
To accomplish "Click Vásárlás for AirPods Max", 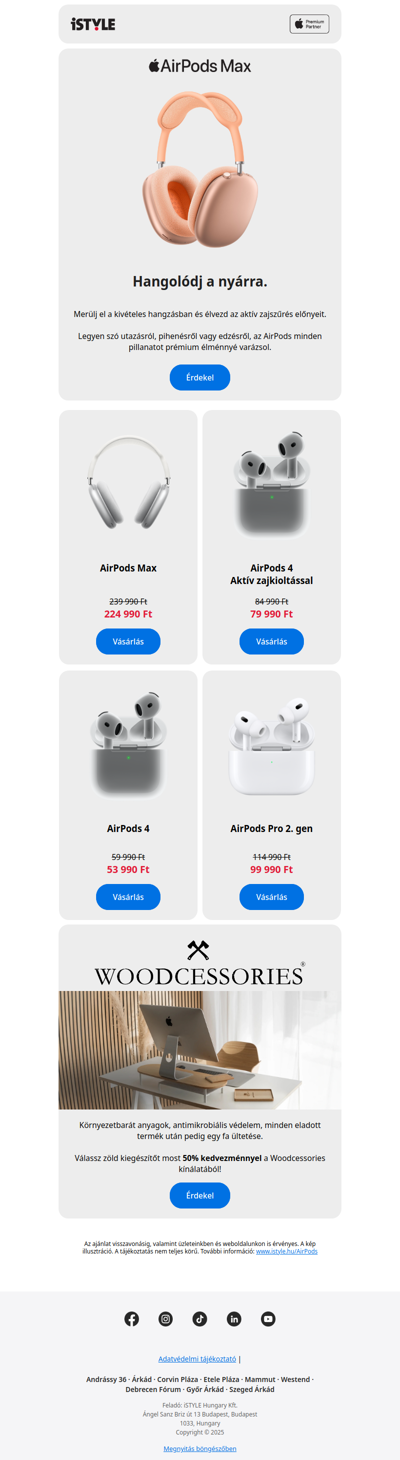I will (128, 641).
